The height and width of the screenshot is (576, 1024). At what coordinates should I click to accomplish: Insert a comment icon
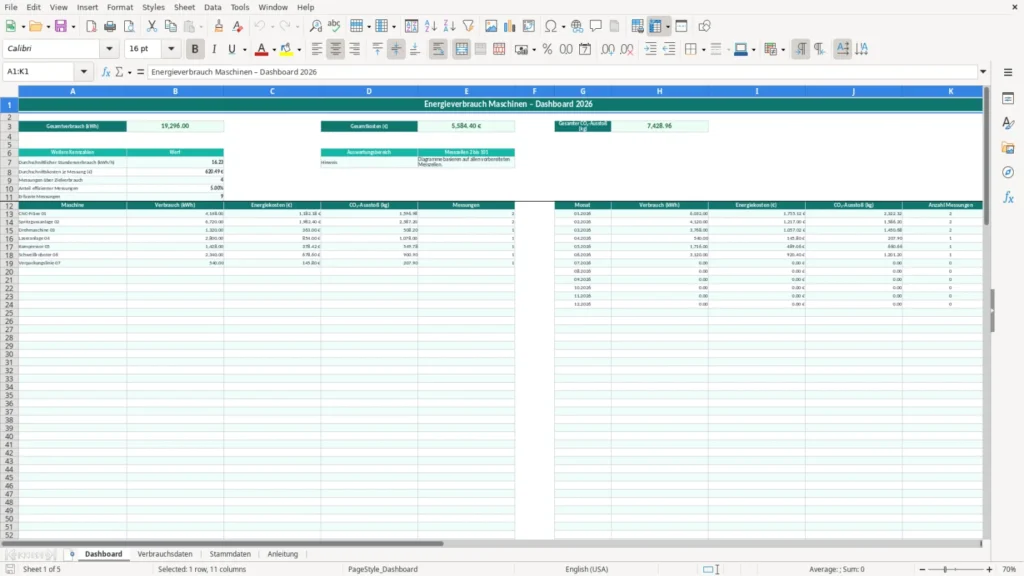[x=596, y=26]
